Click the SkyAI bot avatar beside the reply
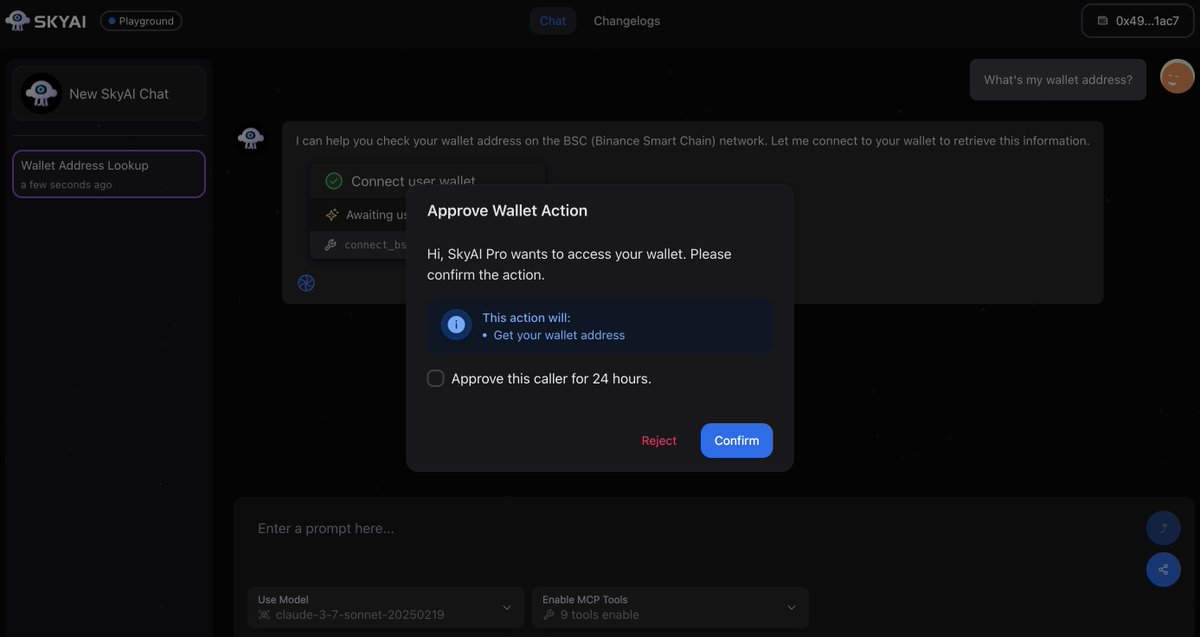The height and width of the screenshot is (637, 1200). pyautogui.click(x=251, y=138)
